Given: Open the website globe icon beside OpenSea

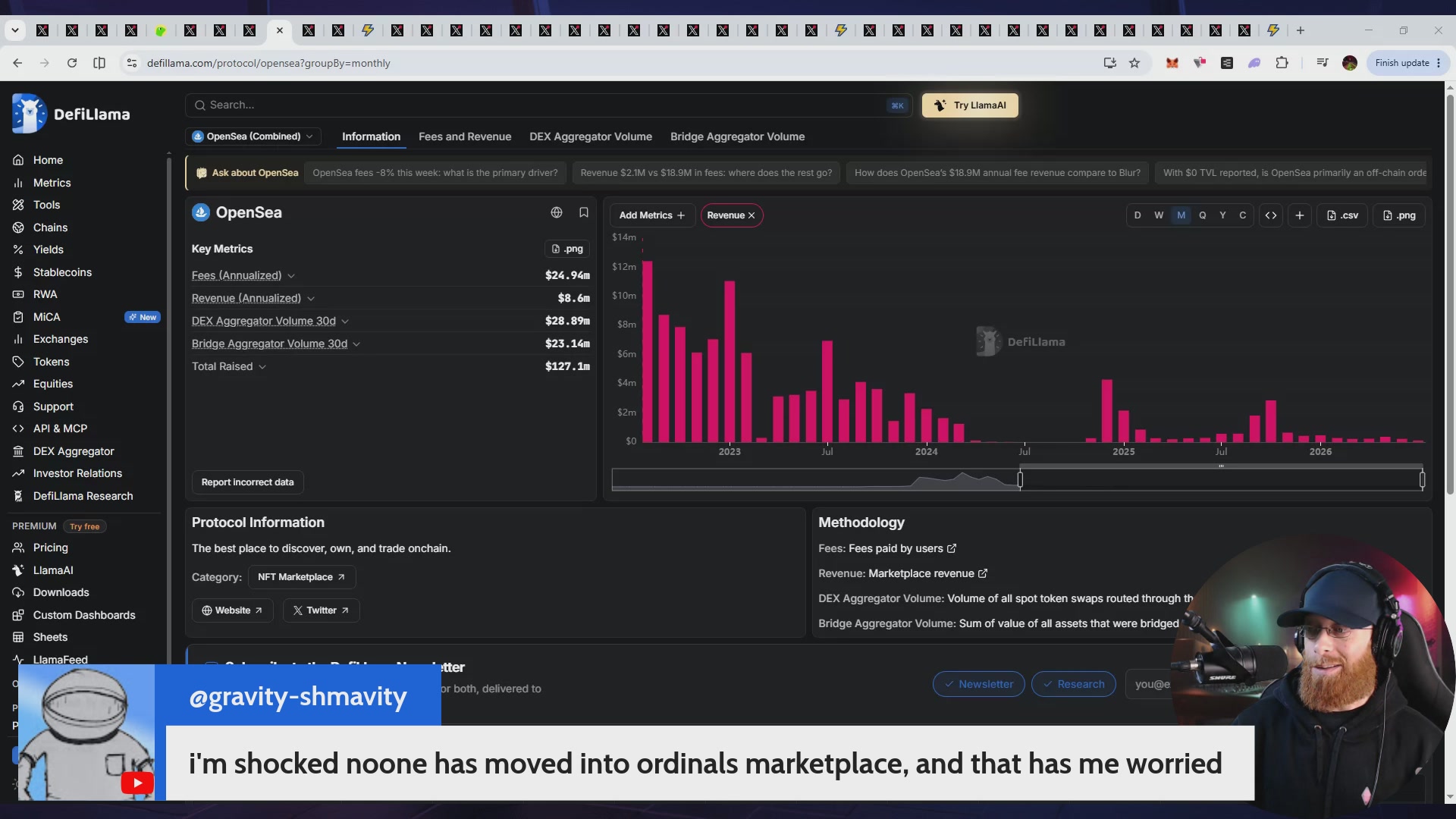Looking at the screenshot, I should (x=557, y=212).
